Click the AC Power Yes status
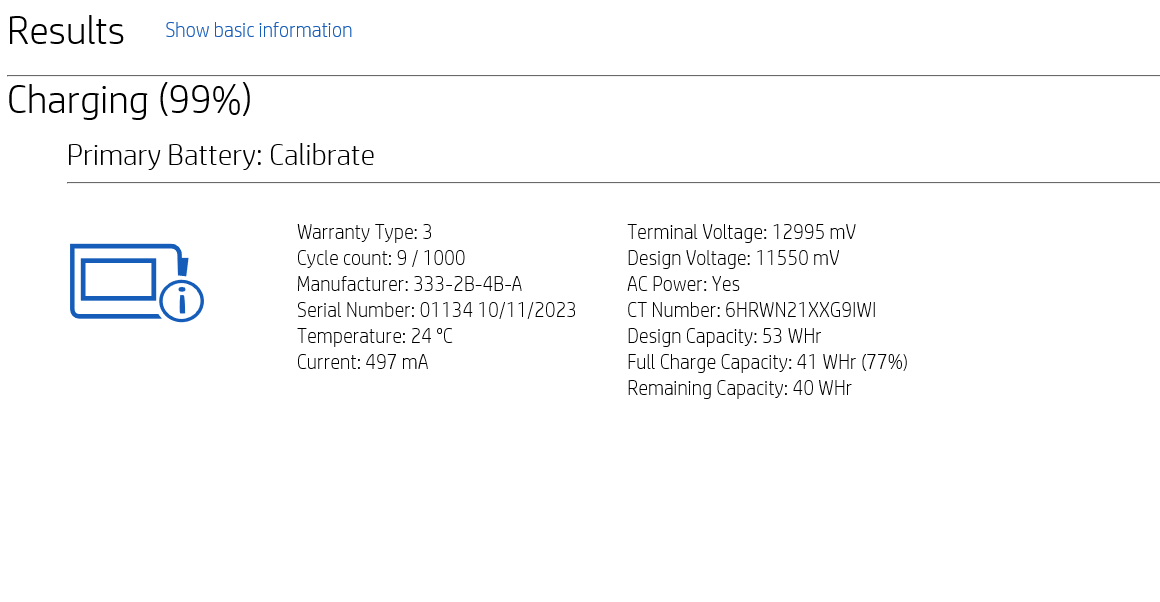1160x602 pixels. [683, 284]
